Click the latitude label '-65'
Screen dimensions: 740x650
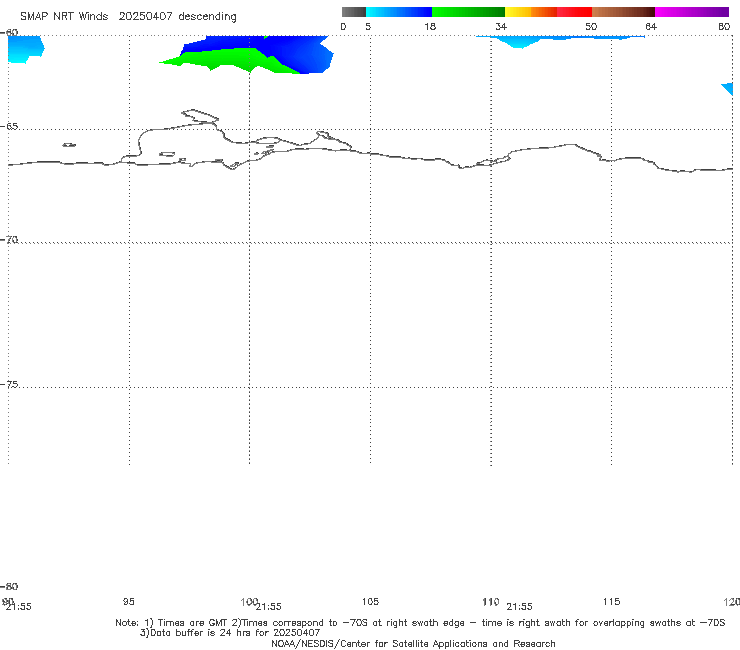9,127
